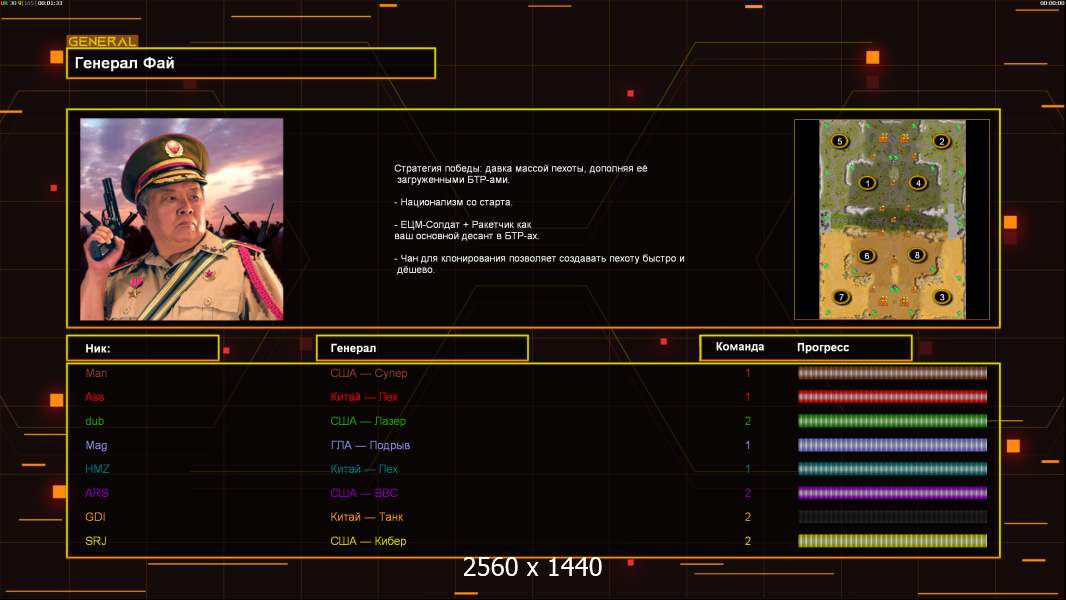The height and width of the screenshot is (600, 1066).
Task: Click the green progress bar for dub
Action: [892, 421]
